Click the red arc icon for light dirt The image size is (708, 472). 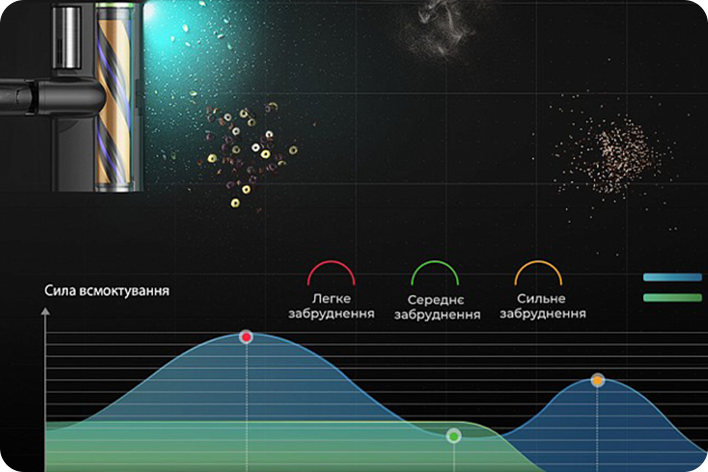click(331, 273)
